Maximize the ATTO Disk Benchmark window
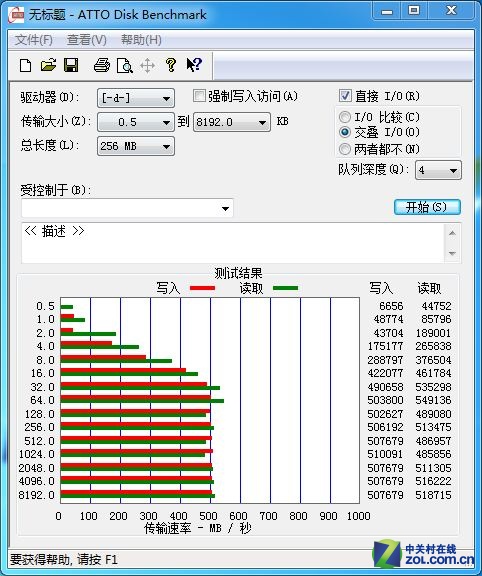Image resolution: width=482 pixels, height=576 pixels. [x=414, y=11]
